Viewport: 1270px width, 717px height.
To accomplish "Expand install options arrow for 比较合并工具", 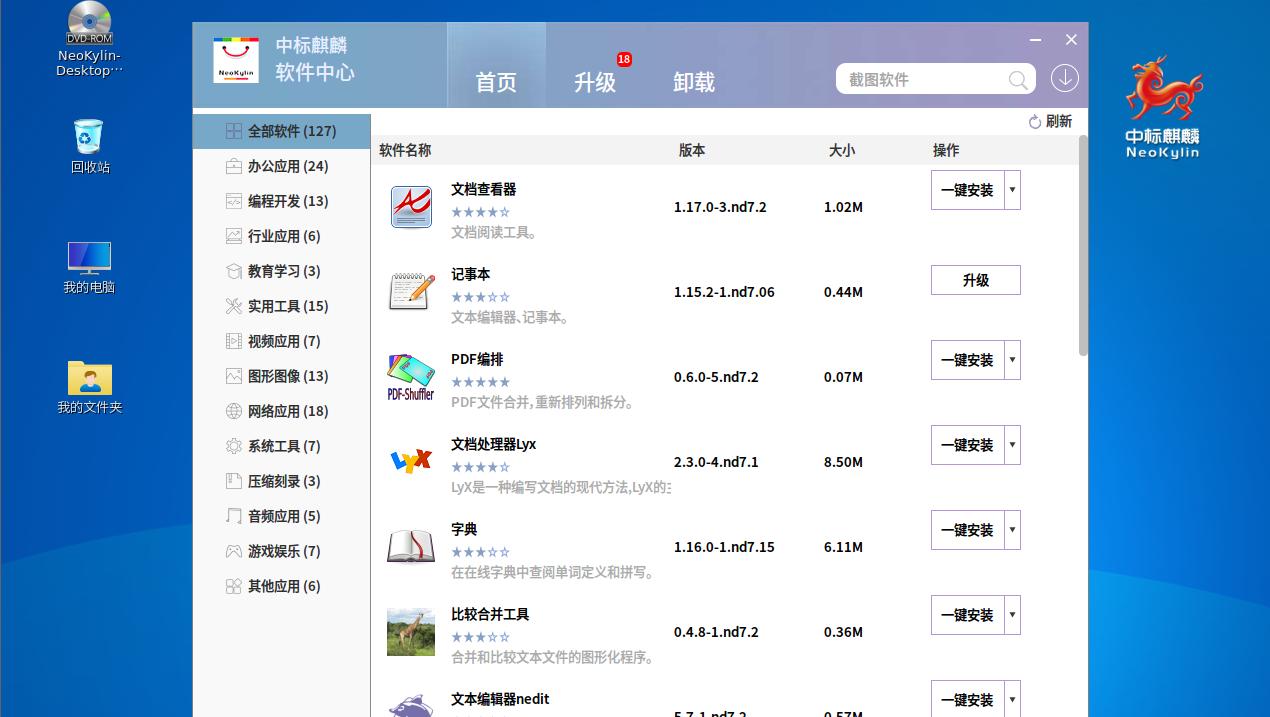I will point(1012,615).
